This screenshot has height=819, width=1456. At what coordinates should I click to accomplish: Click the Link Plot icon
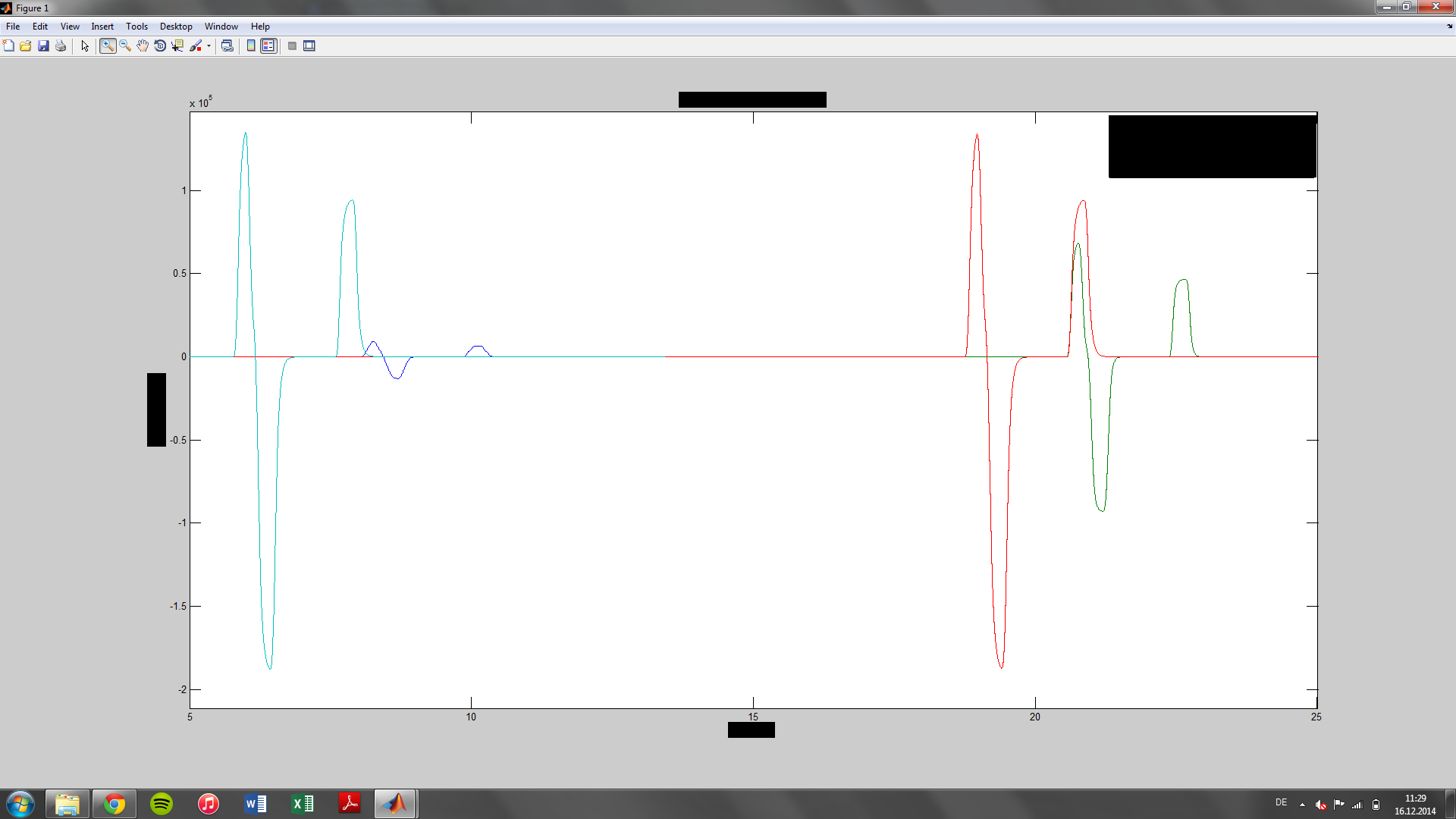click(227, 46)
